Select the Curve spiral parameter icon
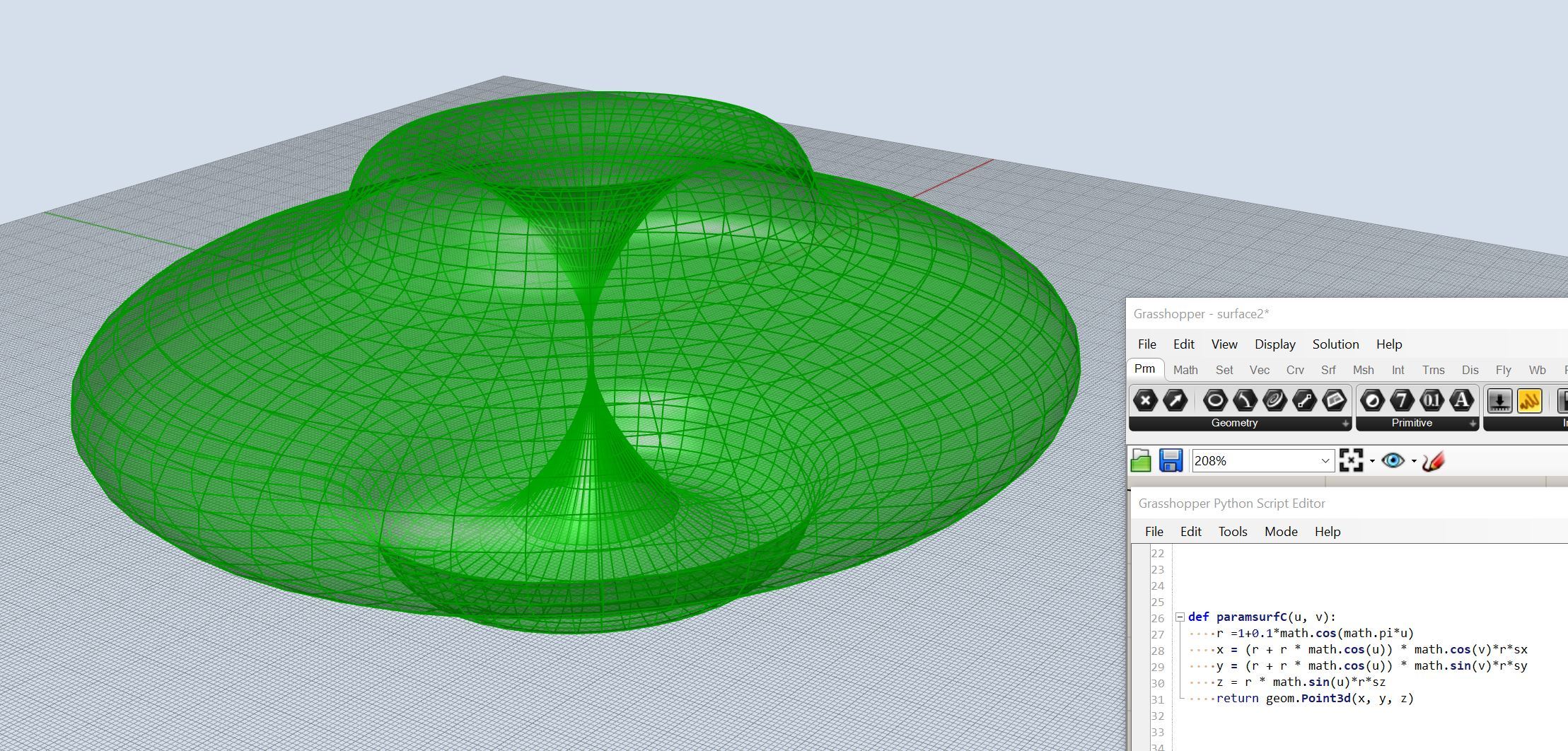 [x=1274, y=401]
